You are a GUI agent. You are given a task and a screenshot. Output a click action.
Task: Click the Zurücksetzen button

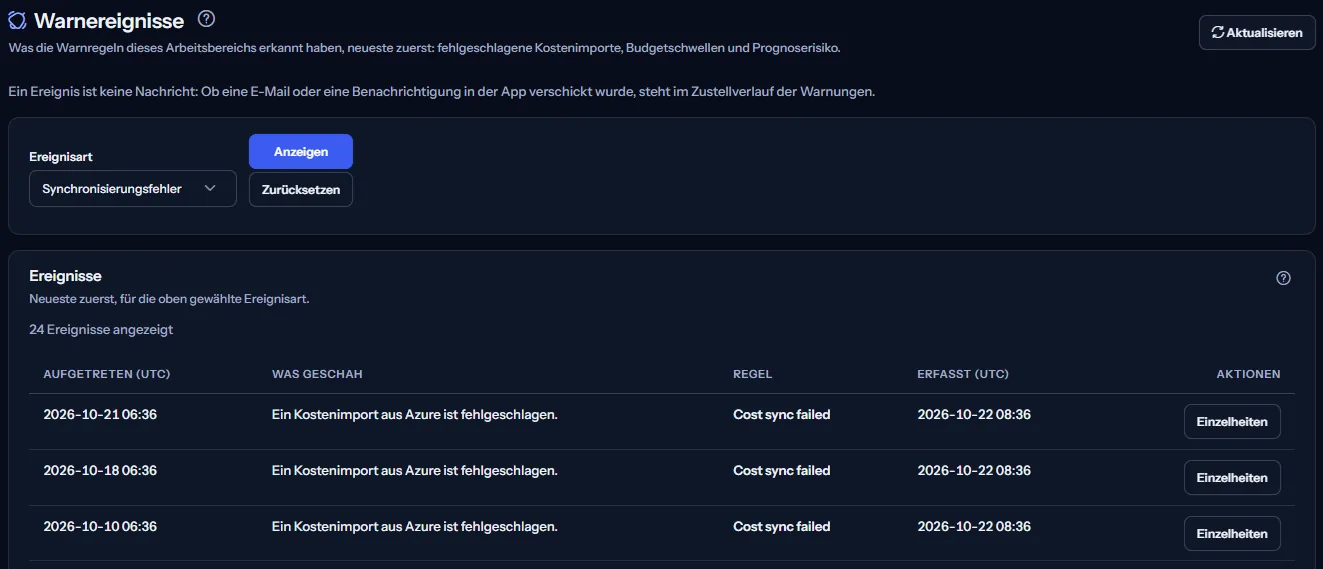tap(301, 189)
